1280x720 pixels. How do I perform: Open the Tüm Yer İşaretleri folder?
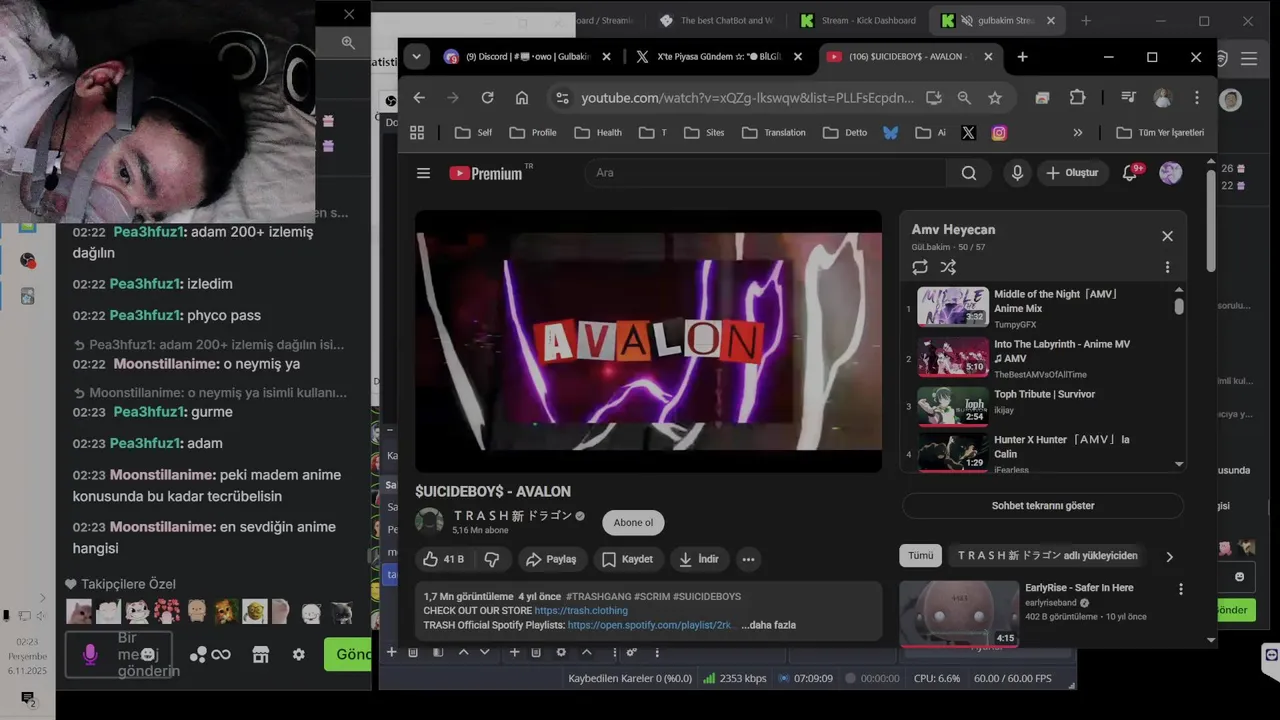point(1160,132)
